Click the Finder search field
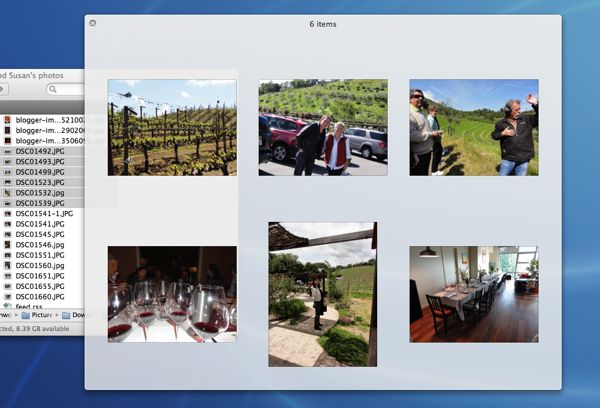 66,89
